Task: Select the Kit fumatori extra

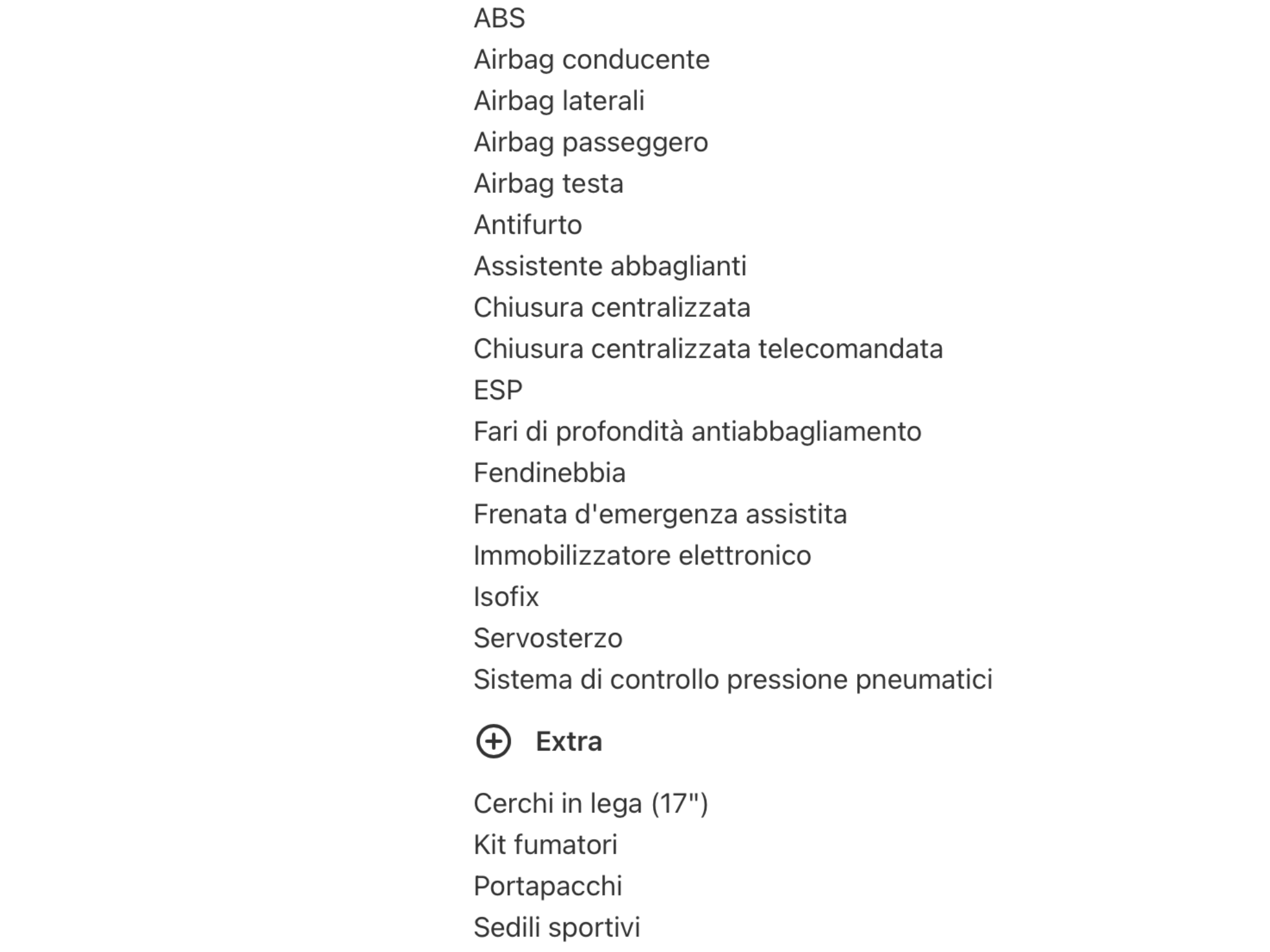Action: point(546,845)
